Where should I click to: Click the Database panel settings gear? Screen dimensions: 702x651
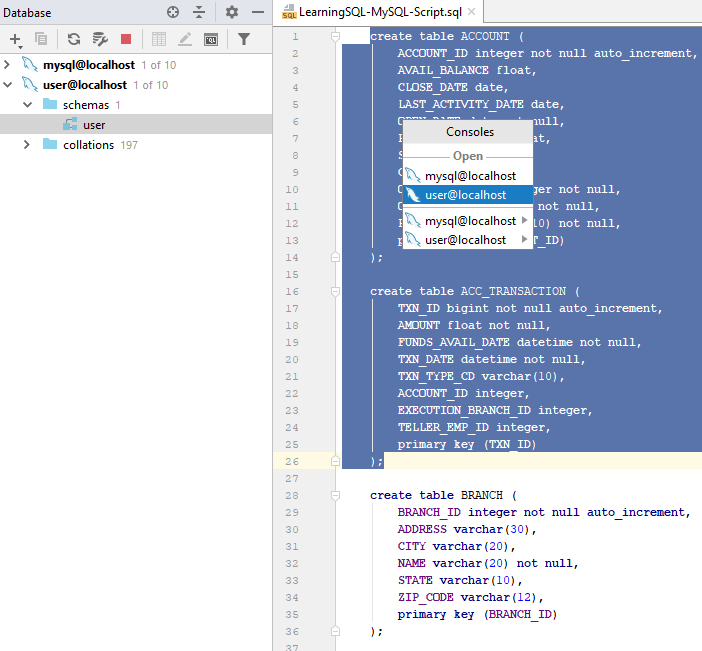(232, 12)
